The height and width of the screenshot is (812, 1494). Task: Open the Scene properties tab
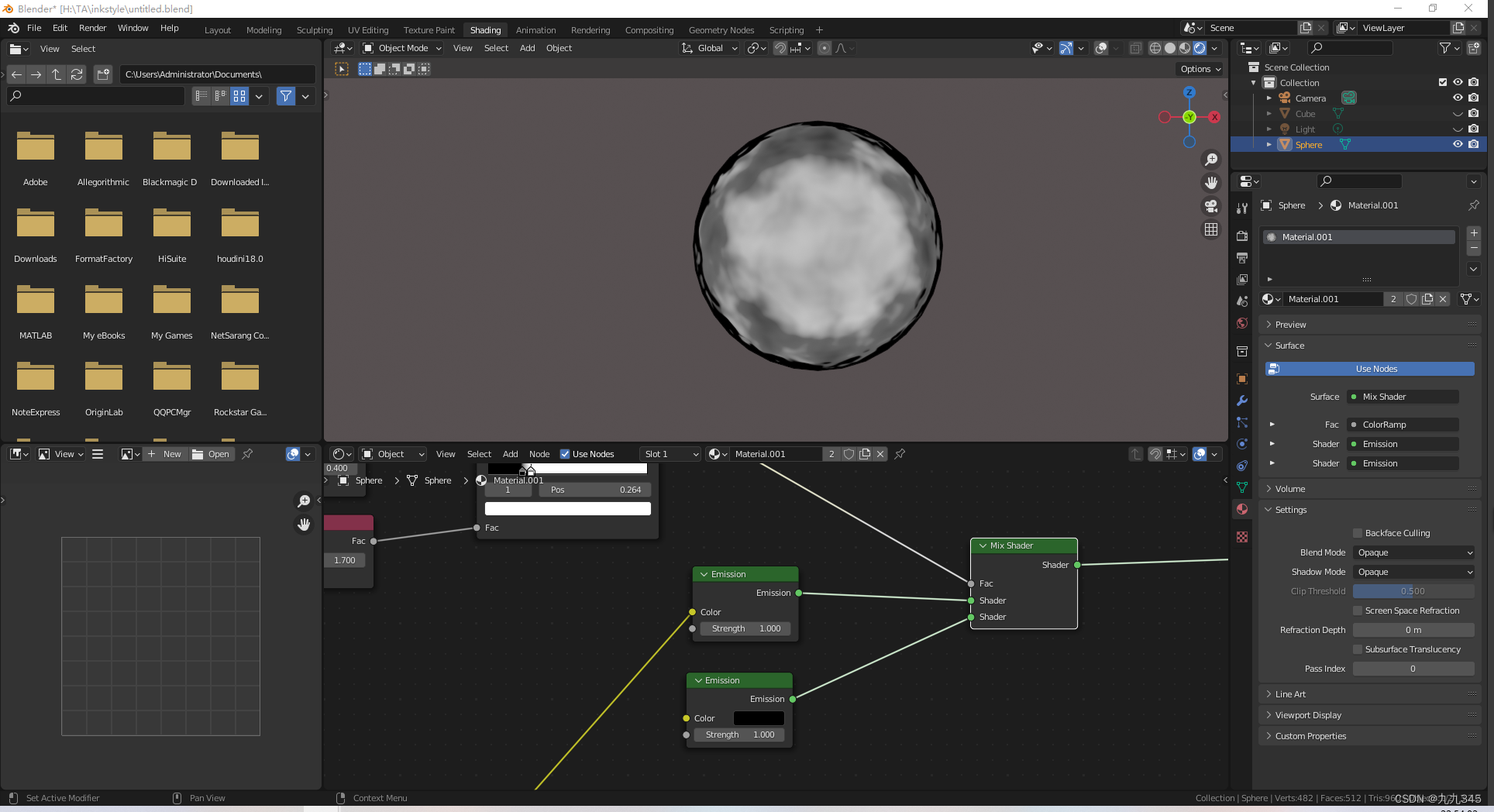tap(1242, 301)
